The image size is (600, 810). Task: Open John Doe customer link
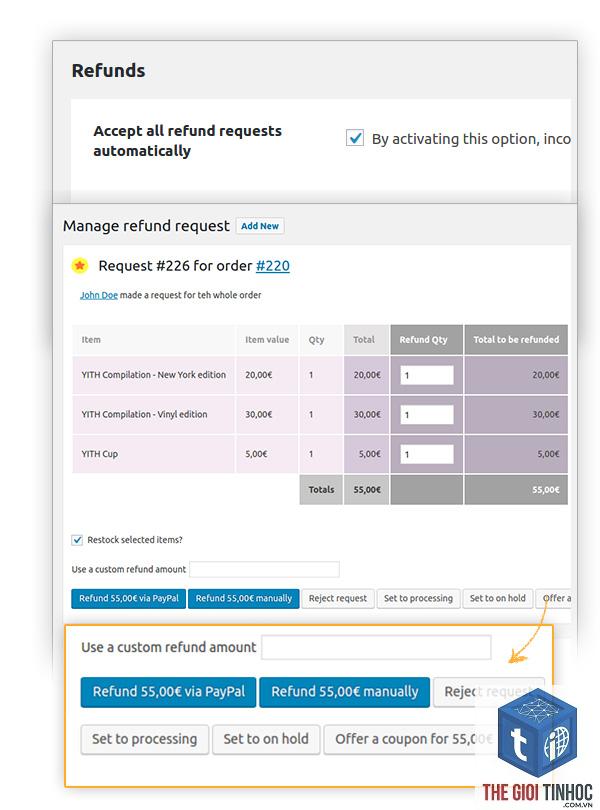point(99,295)
